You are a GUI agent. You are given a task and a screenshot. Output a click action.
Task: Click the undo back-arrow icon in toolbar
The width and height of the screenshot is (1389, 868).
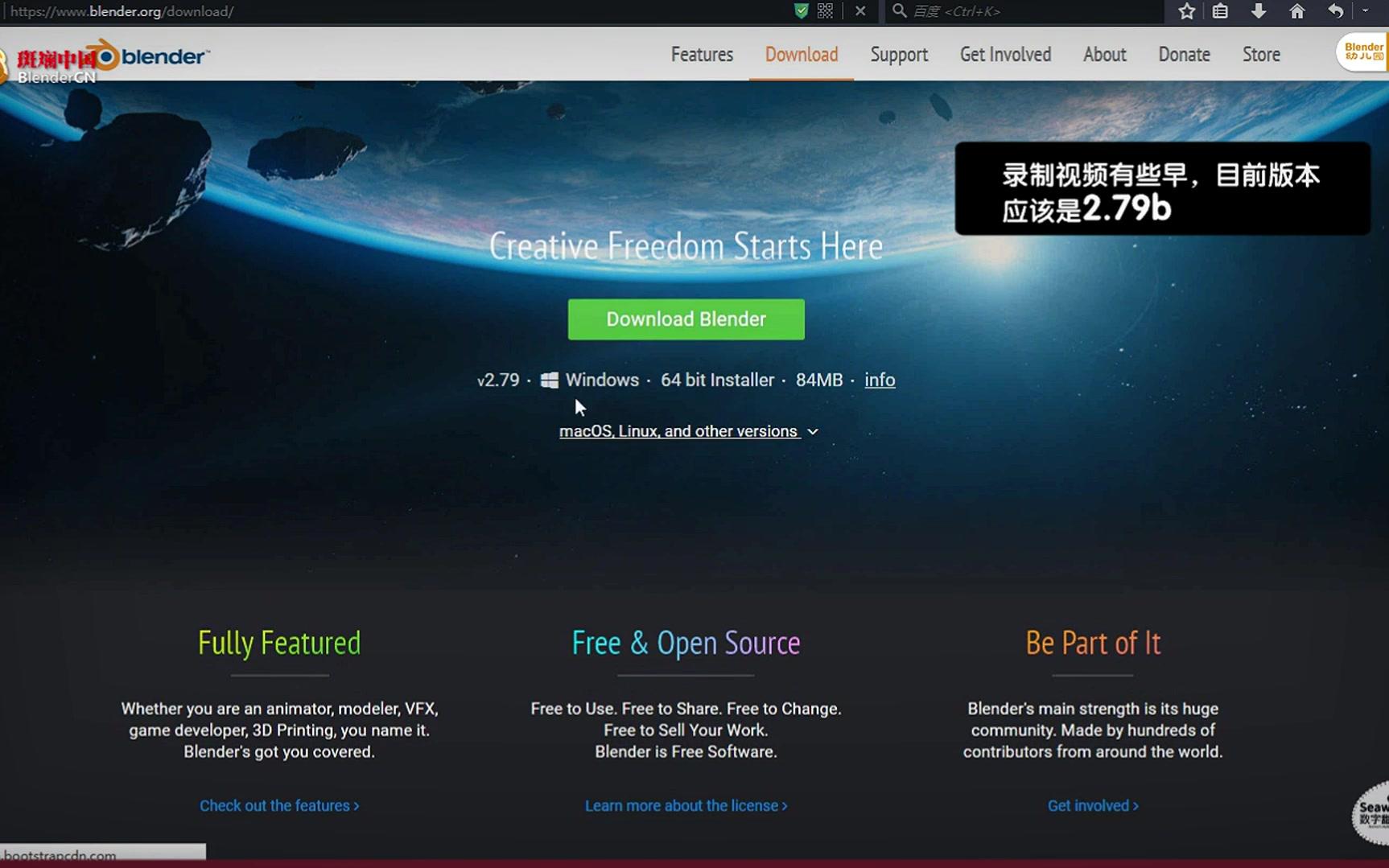point(1335,10)
